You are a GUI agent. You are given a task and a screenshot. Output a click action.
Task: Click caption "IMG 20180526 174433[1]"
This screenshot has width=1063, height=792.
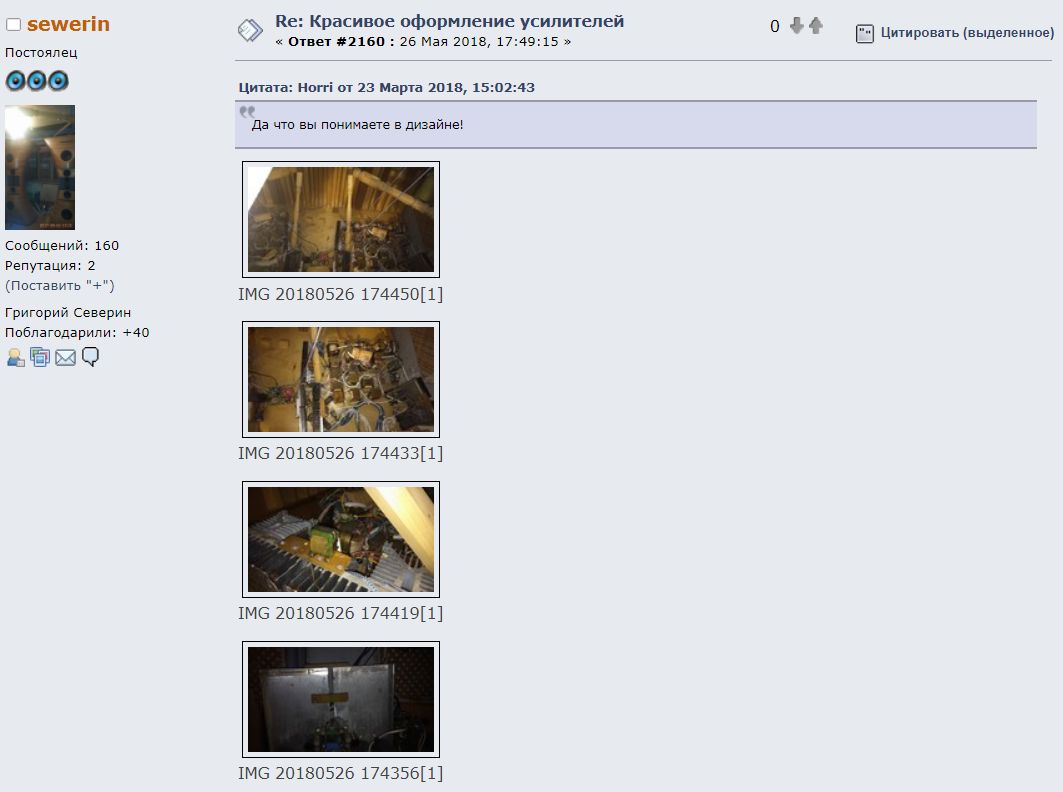340,453
